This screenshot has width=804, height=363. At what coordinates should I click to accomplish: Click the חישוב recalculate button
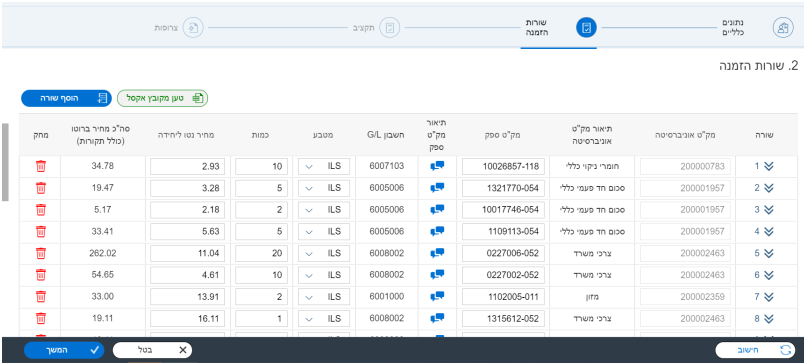[x=755, y=350]
